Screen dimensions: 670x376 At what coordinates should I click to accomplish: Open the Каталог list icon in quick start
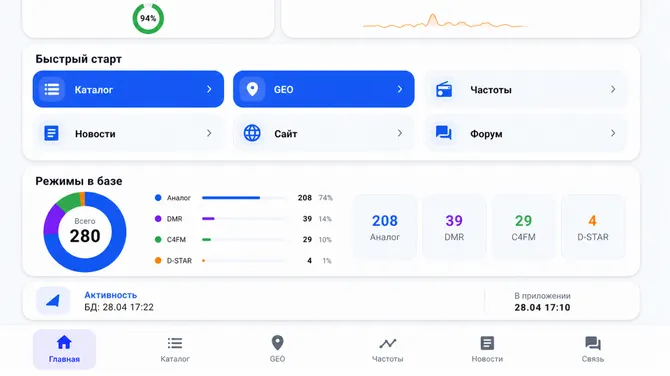coord(52,89)
